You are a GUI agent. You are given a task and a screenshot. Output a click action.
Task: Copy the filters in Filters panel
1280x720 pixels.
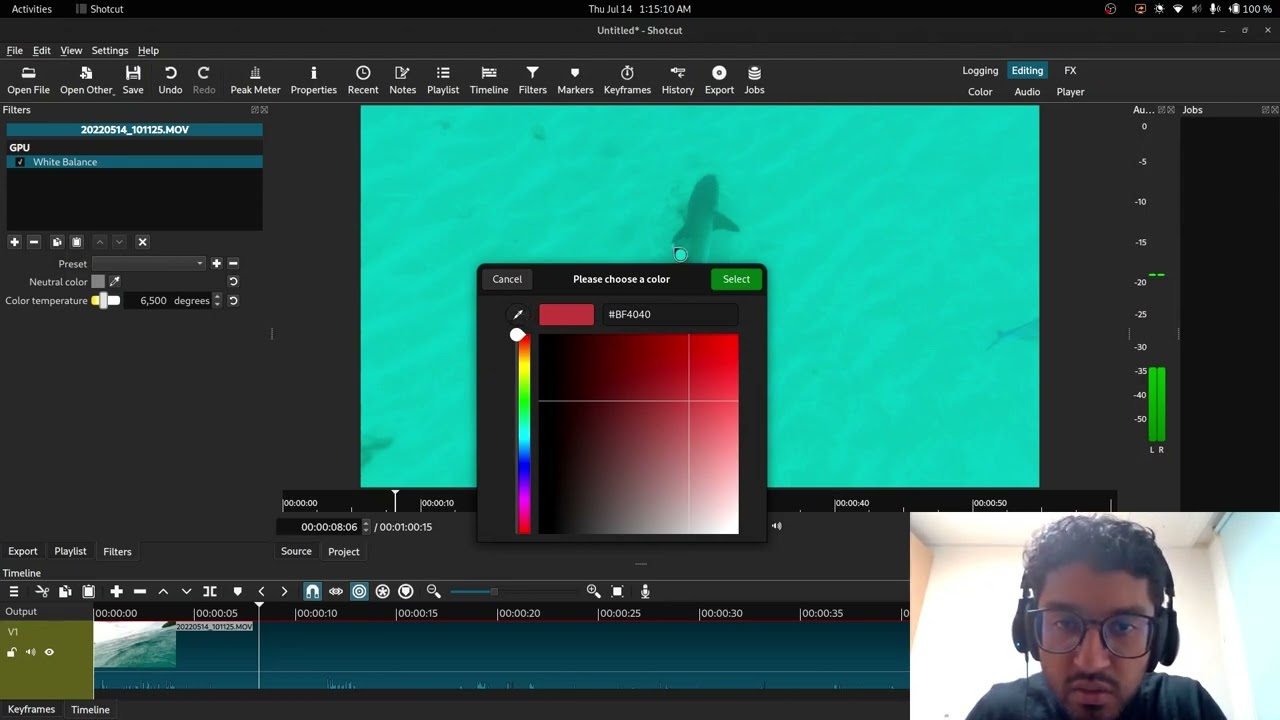[57, 242]
